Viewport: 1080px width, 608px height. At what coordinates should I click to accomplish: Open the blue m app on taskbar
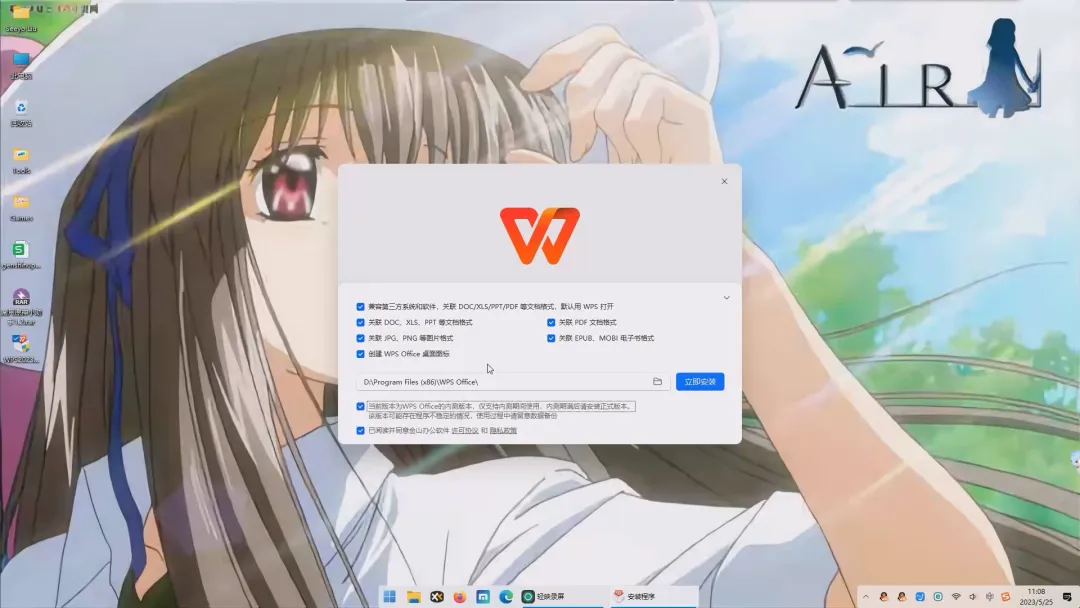coord(483,596)
